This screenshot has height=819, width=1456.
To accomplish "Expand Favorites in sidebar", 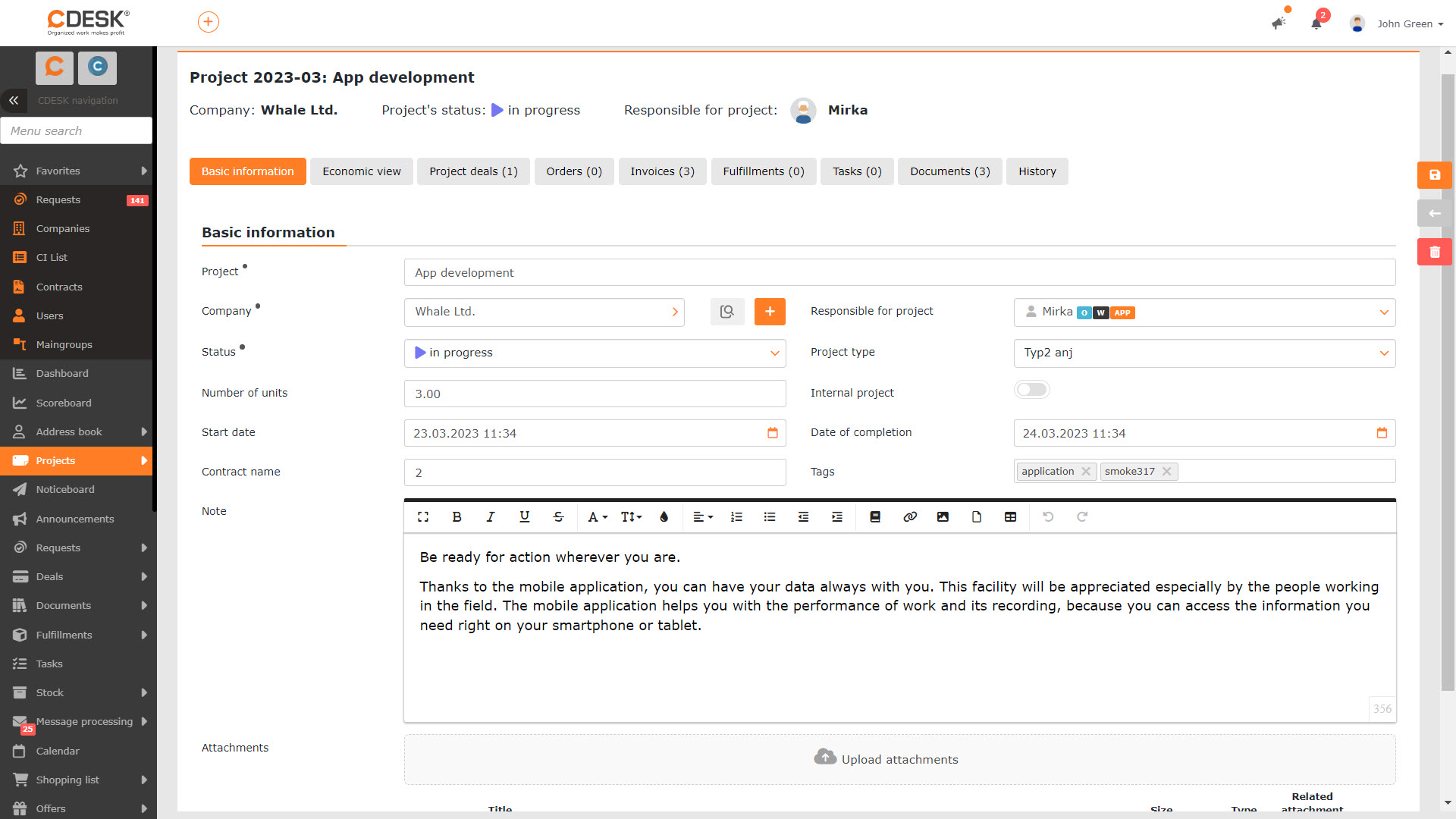I will pos(144,171).
